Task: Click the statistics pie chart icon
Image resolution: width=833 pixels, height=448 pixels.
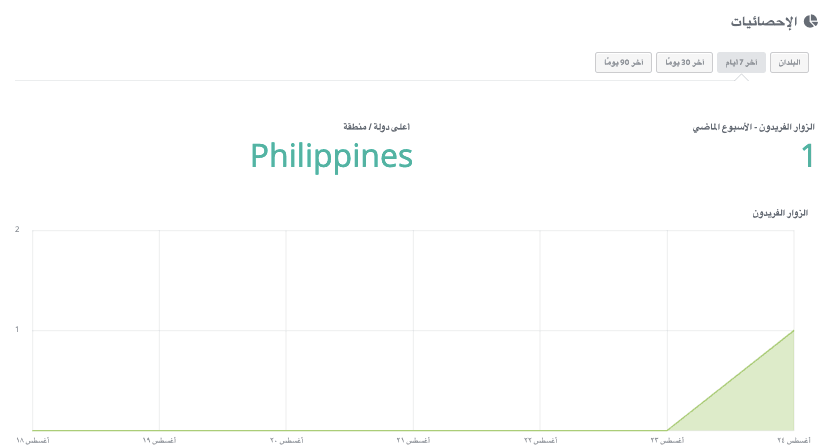Action: (x=811, y=22)
